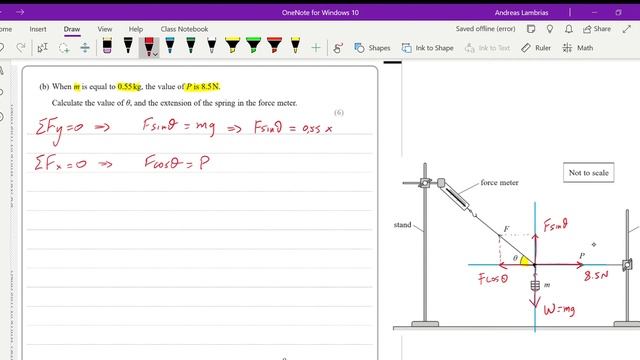Add a new pen with plus icon

coord(316,48)
